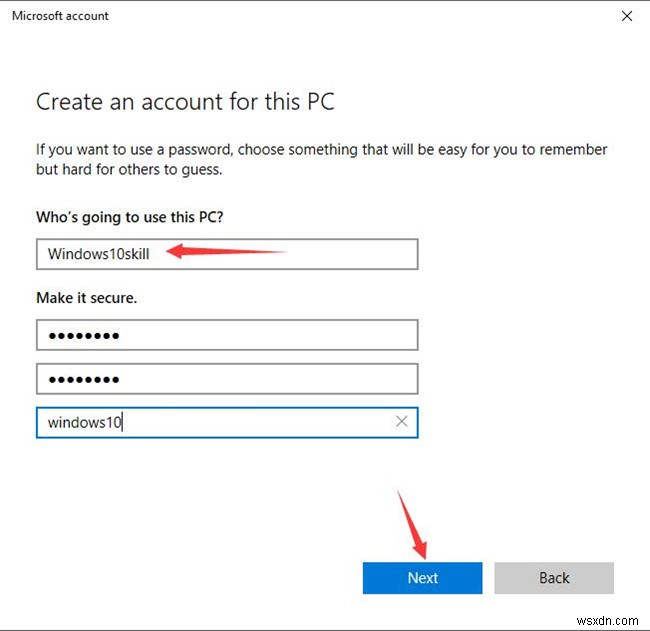Image resolution: width=650 pixels, height=631 pixels.
Task: Go back with the Back button
Action: (x=554, y=578)
